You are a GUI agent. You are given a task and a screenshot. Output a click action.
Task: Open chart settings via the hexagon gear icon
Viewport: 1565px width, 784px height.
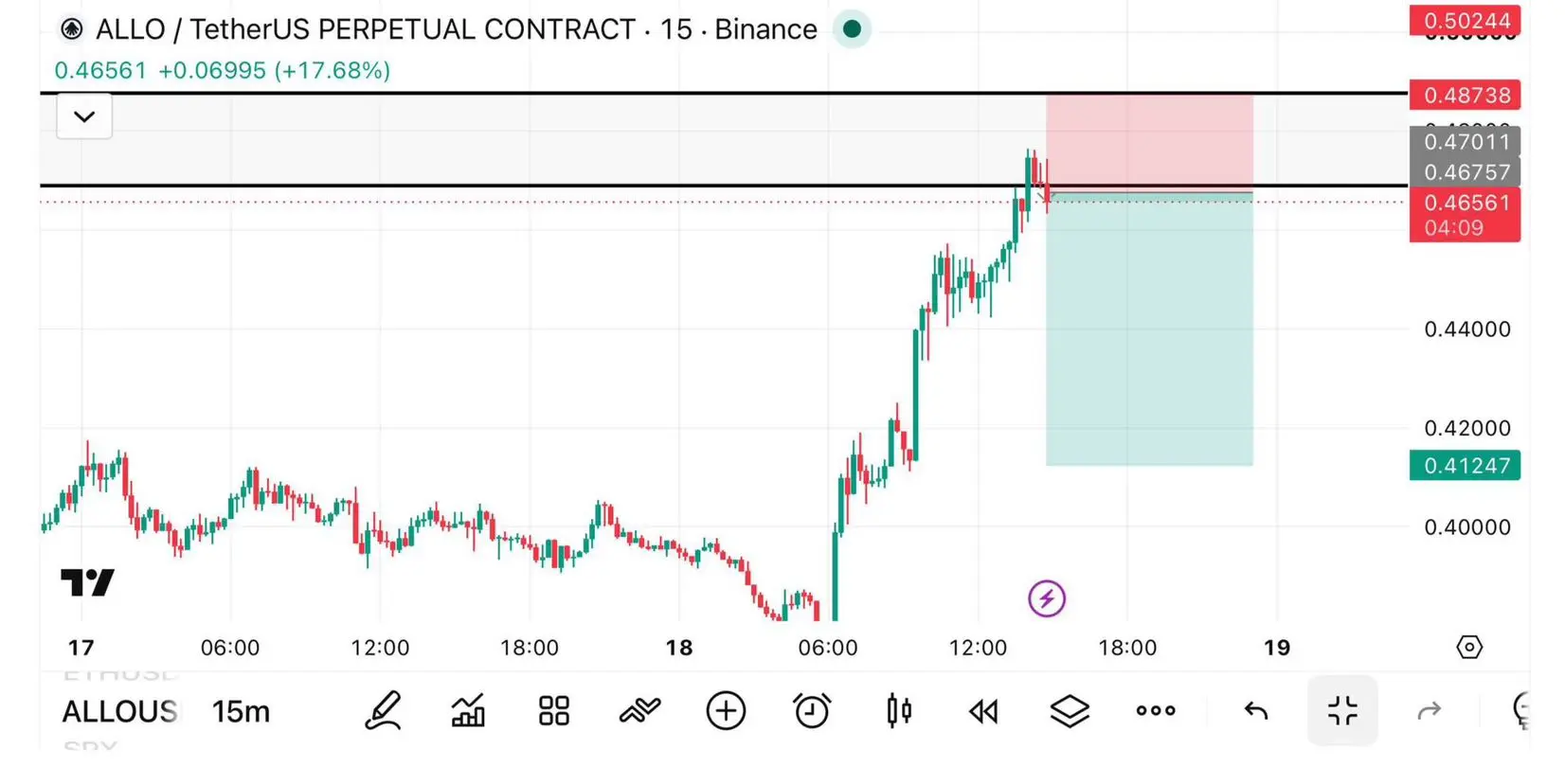pos(1469,648)
